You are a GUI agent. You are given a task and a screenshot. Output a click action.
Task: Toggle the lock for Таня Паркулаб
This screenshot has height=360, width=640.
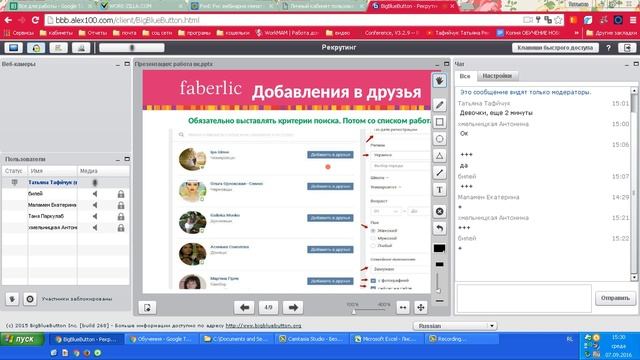(121, 217)
